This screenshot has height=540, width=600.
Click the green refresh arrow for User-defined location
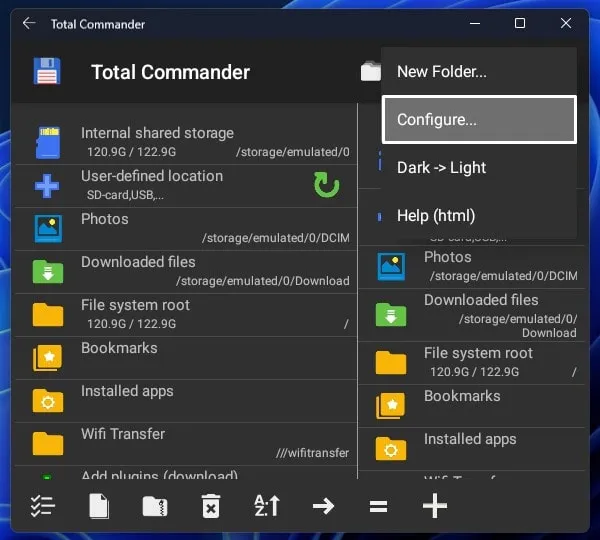[326, 185]
